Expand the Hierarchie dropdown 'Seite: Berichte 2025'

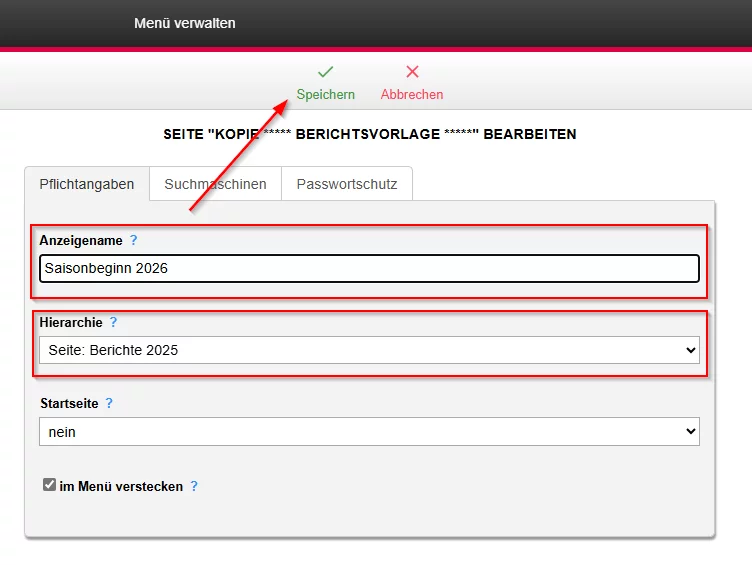[x=369, y=350]
